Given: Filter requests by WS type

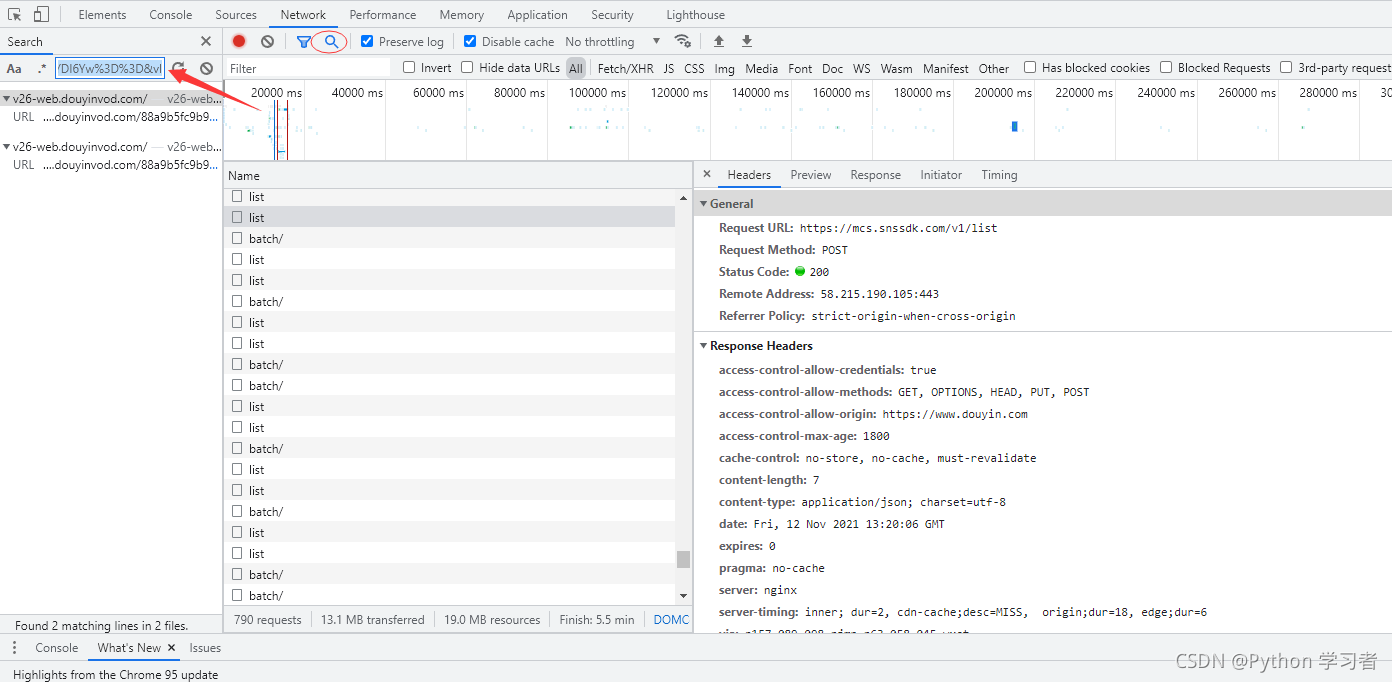Looking at the screenshot, I should click(x=861, y=68).
